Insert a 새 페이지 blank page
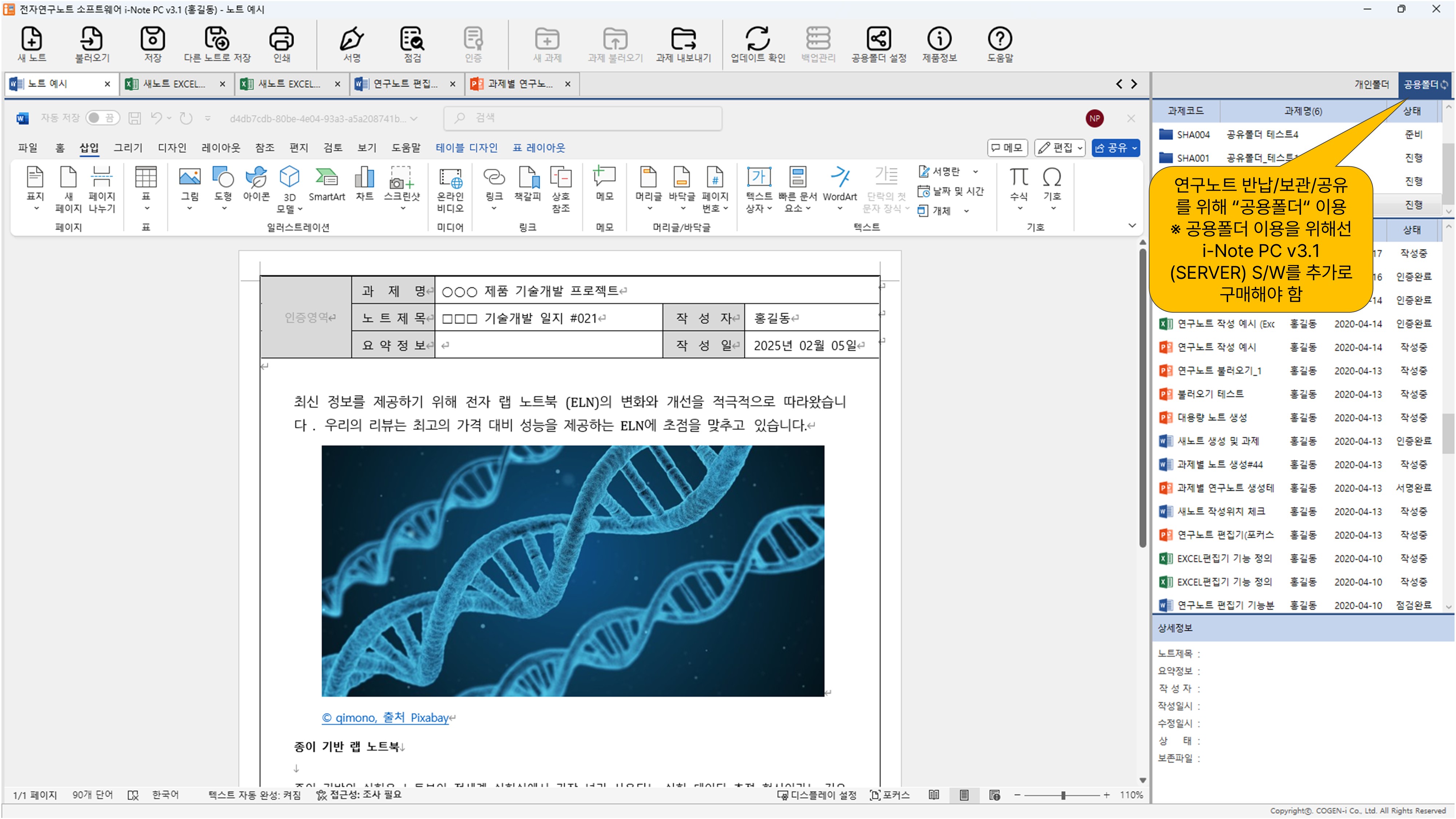 click(x=68, y=189)
